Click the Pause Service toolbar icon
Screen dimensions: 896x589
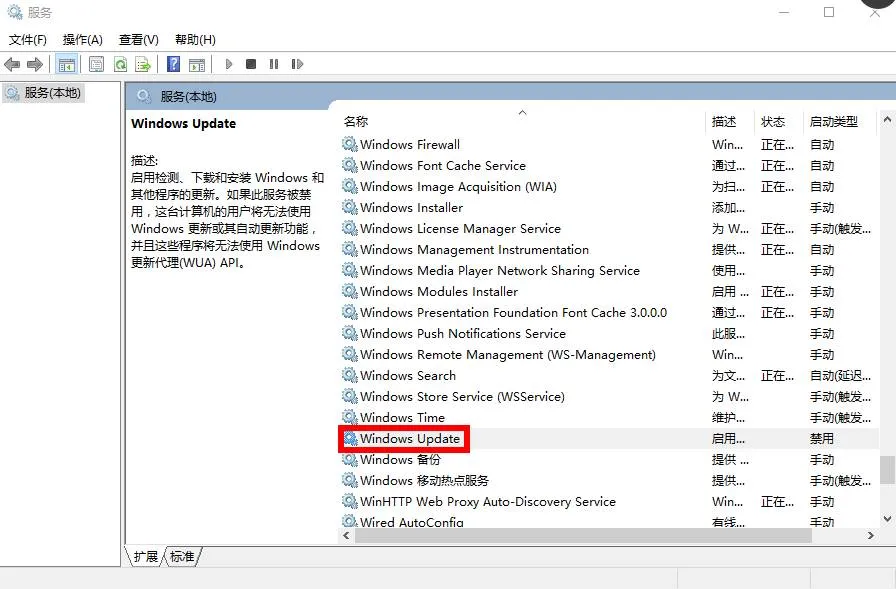pos(274,64)
